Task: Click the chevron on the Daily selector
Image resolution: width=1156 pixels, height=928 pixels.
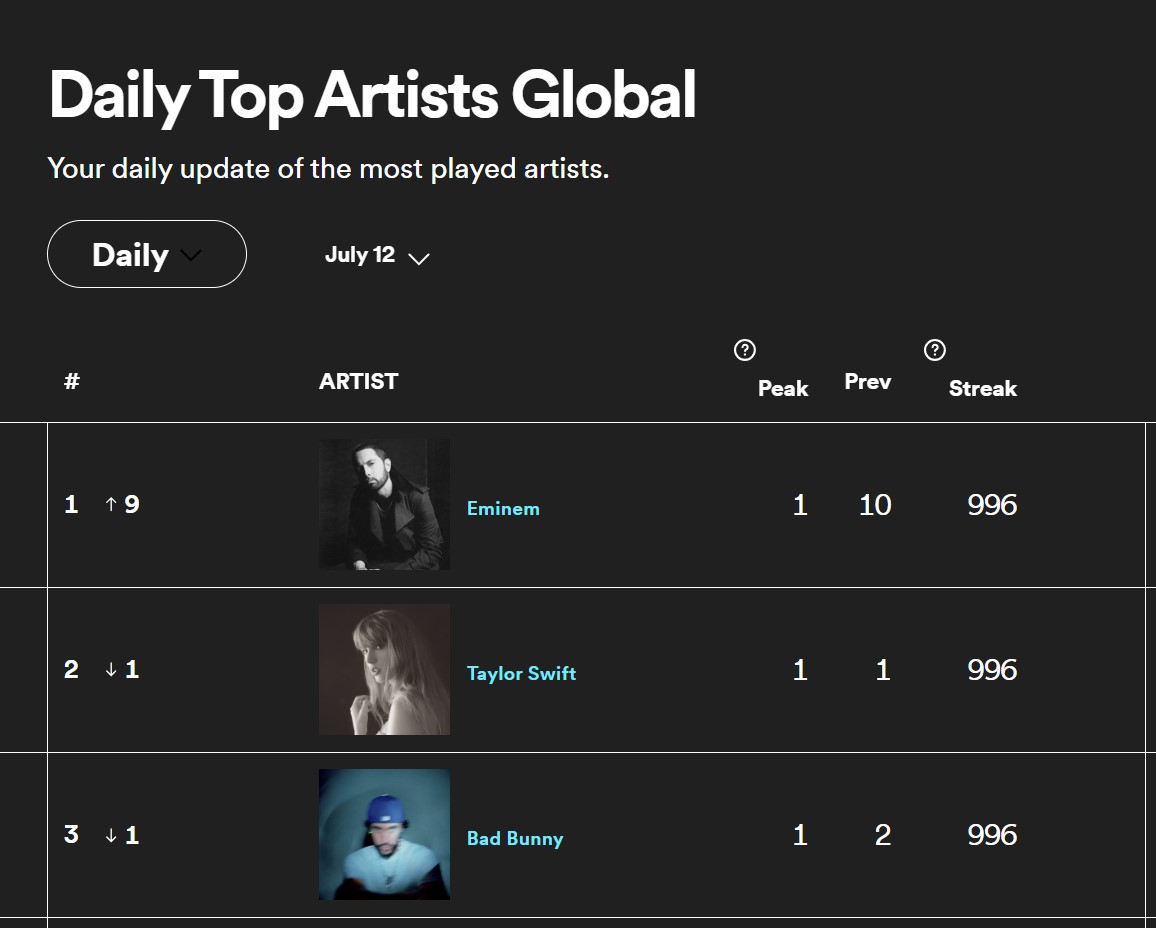Action: [x=190, y=255]
